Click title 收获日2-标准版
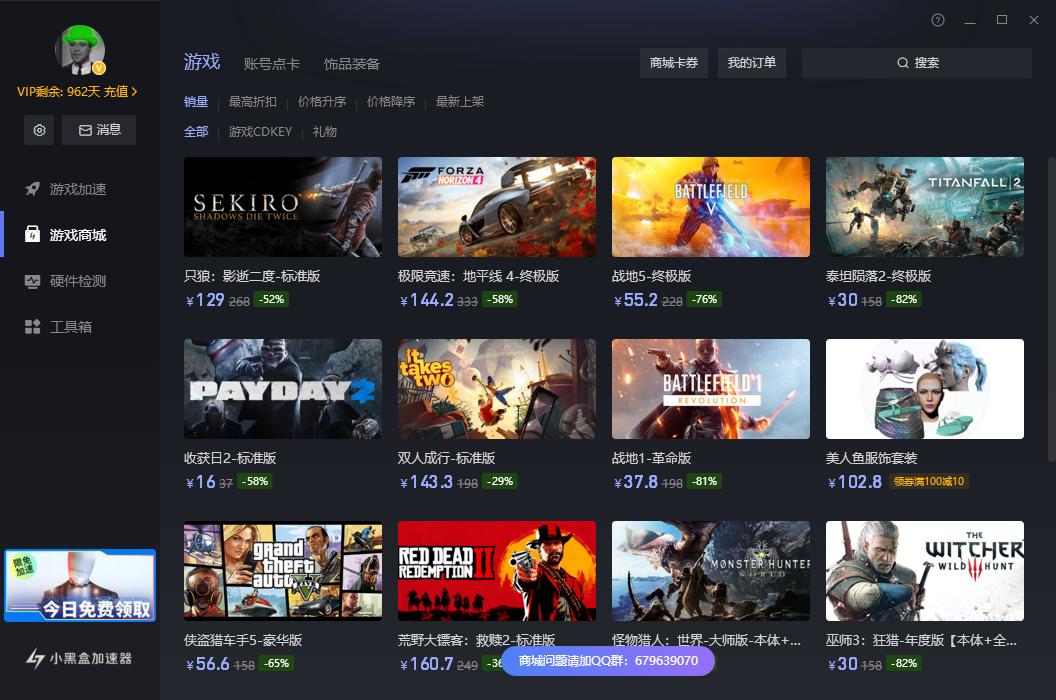This screenshot has width=1056, height=700. [x=230, y=458]
